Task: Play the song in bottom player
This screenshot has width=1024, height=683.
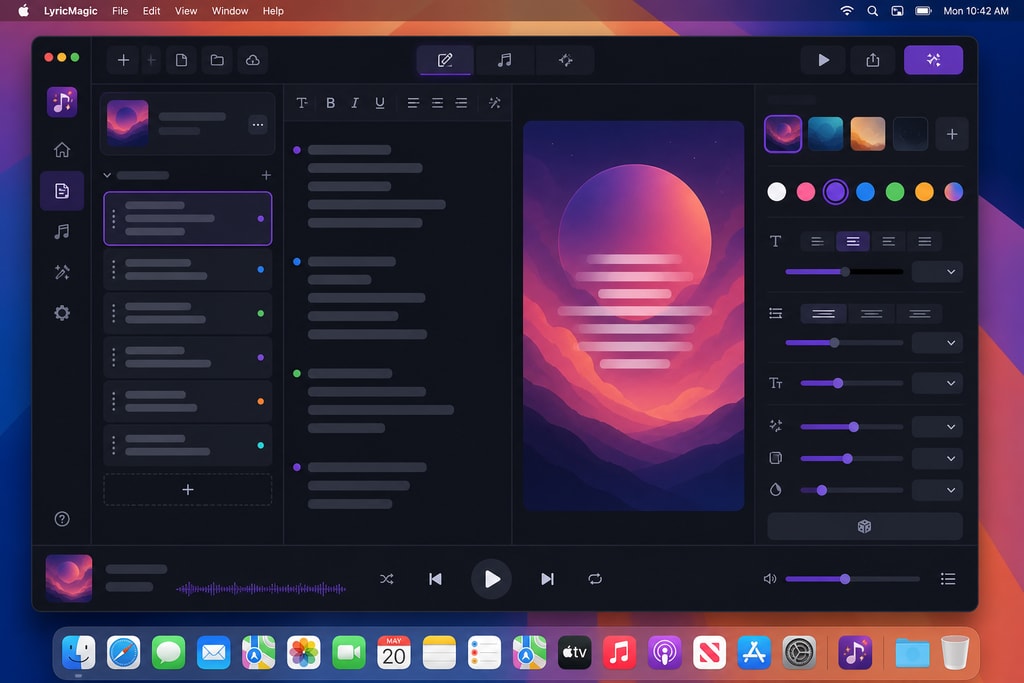Action: [x=491, y=579]
